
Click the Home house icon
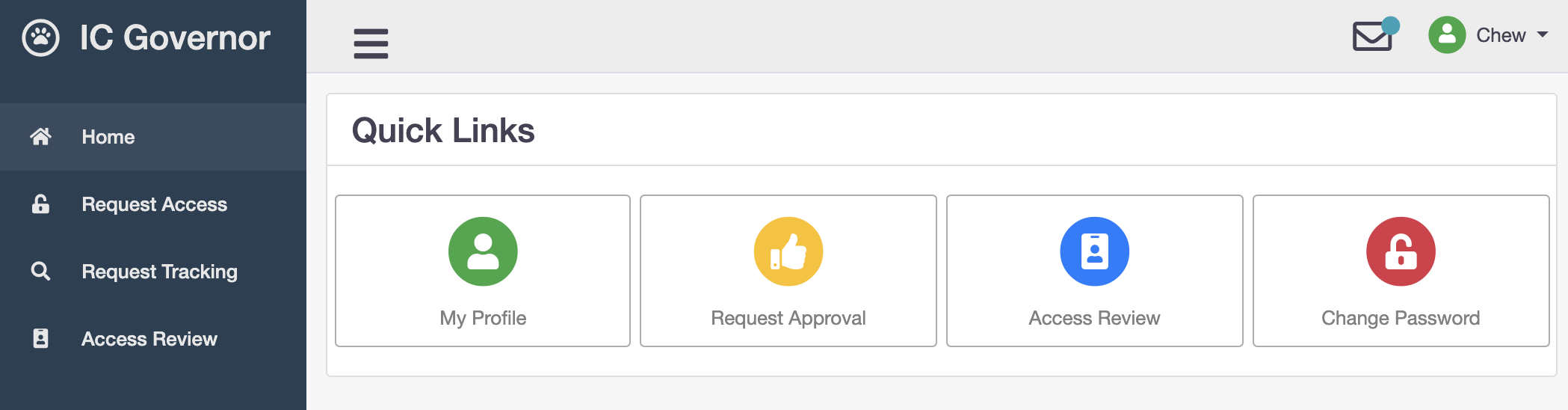(40, 136)
